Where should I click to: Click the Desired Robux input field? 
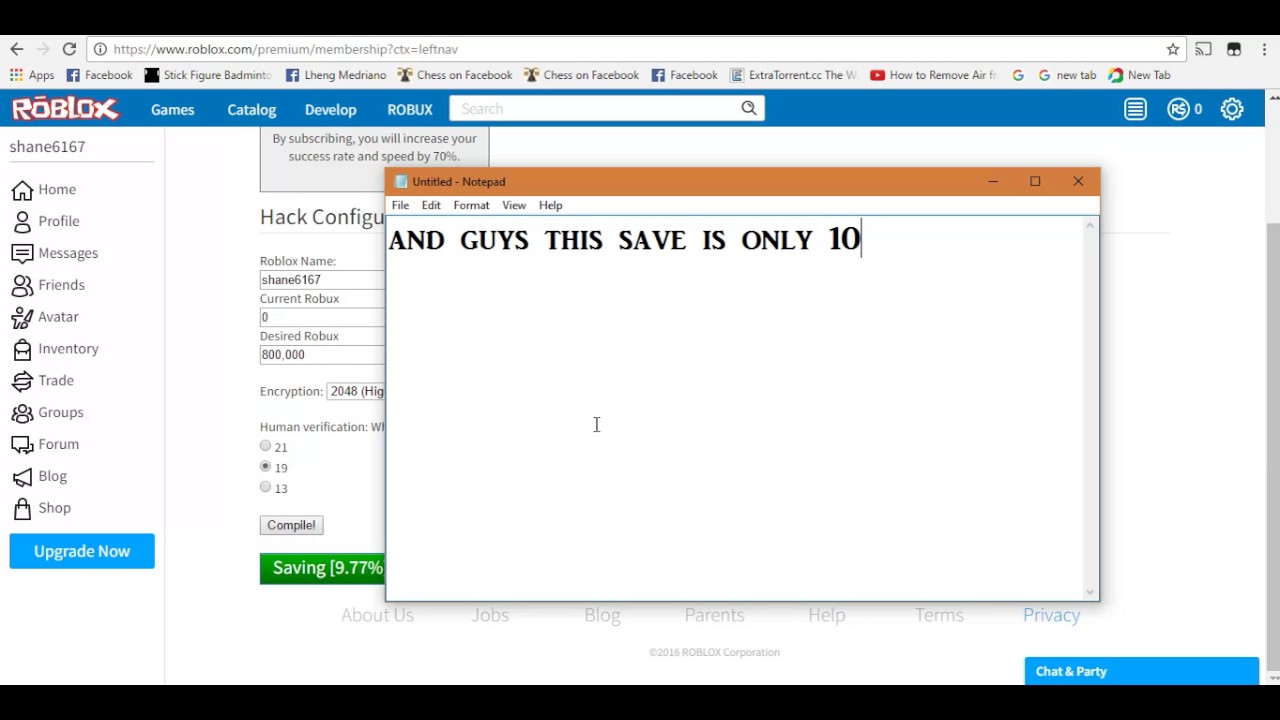click(322, 354)
